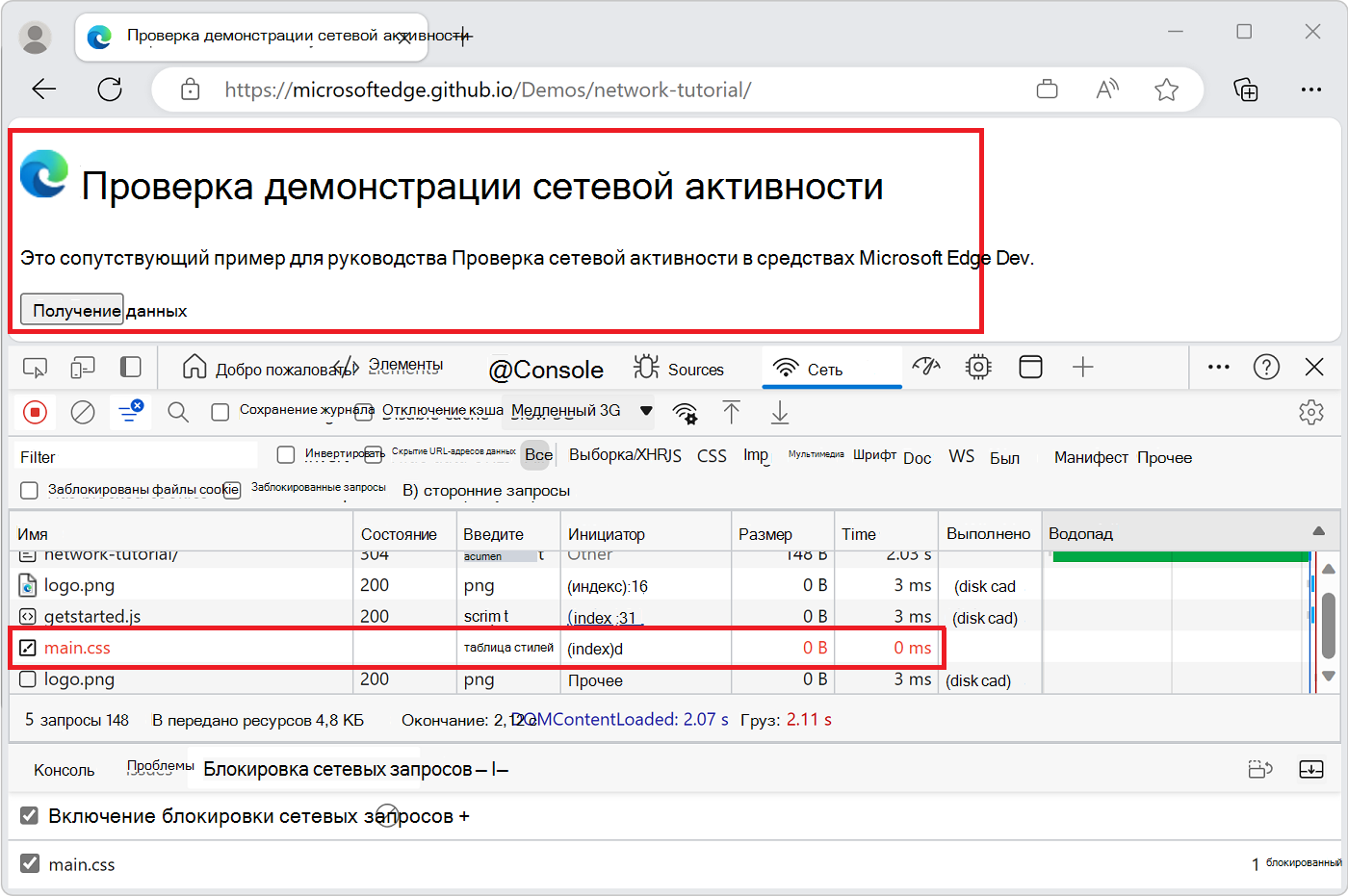This screenshot has height=896, width=1348.
Task: Filter requests by CSS type
Action: (x=712, y=456)
